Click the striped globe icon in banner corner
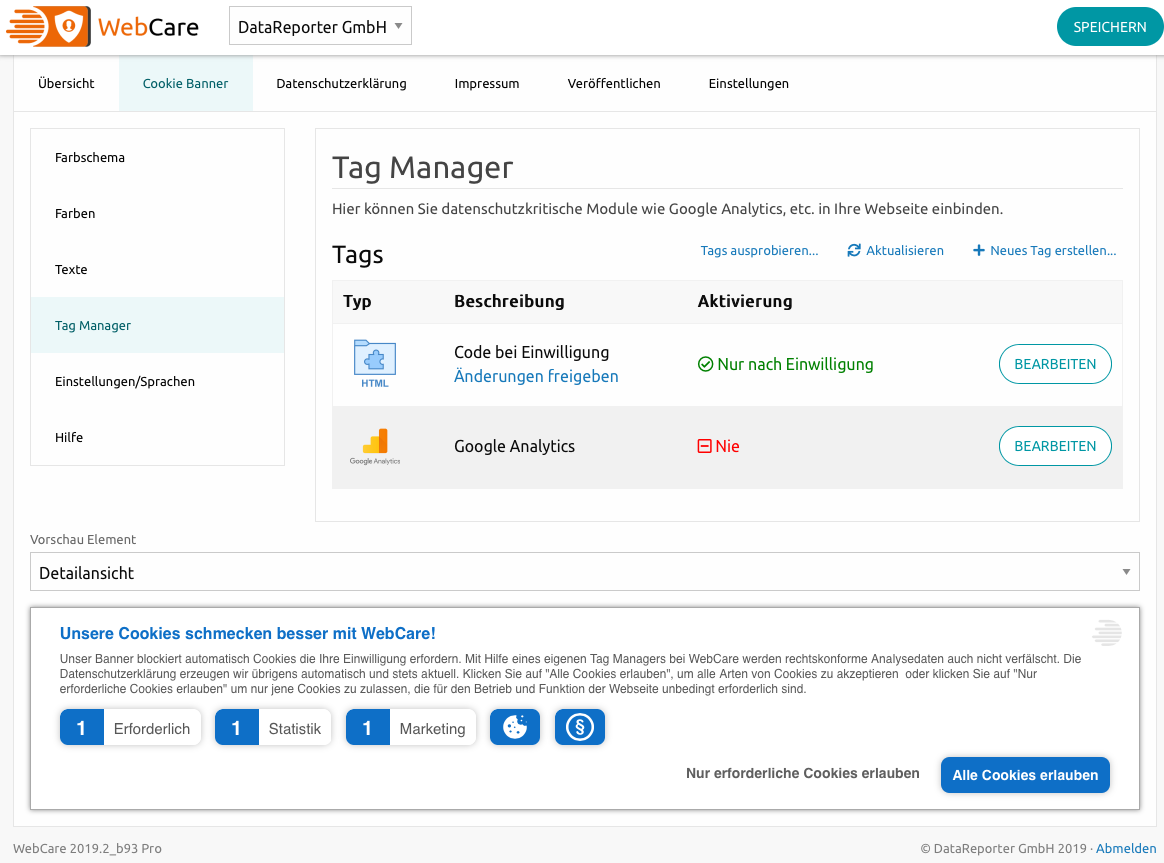 coord(1107,633)
